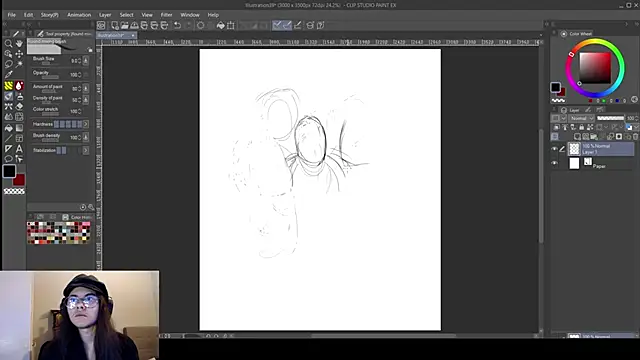Hide Layer 1 with eye icon
The width and height of the screenshot is (640, 360).
click(554, 149)
